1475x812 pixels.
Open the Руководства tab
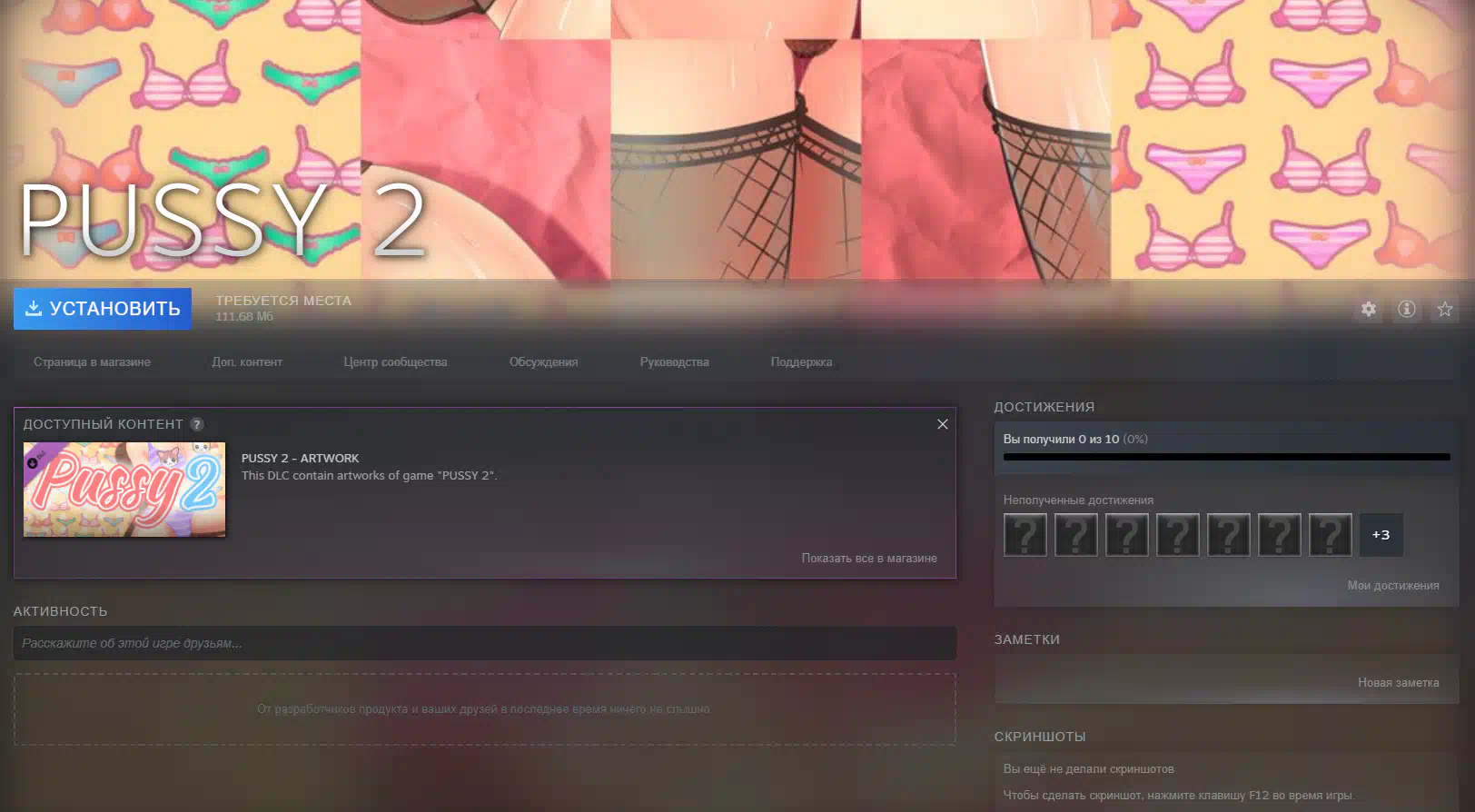point(674,361)
